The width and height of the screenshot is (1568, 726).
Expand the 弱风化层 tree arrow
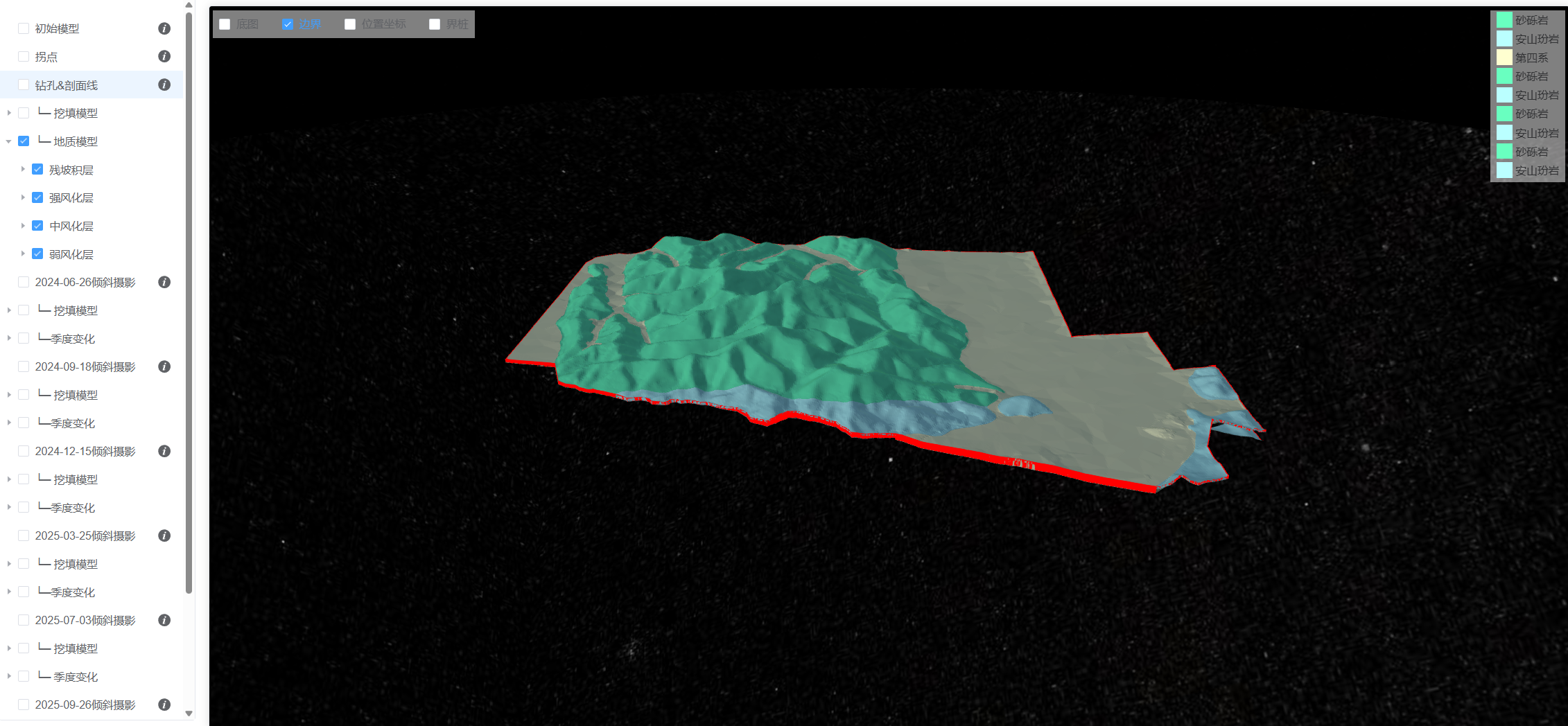tap(23, 254)
